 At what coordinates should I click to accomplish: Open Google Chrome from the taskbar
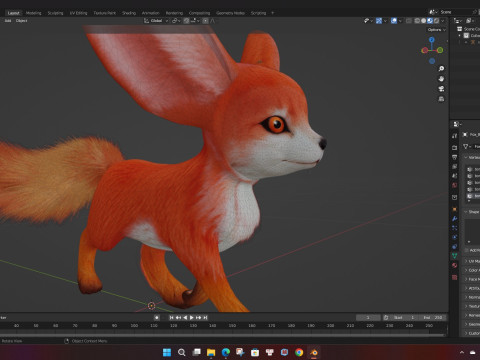(299, 352)
